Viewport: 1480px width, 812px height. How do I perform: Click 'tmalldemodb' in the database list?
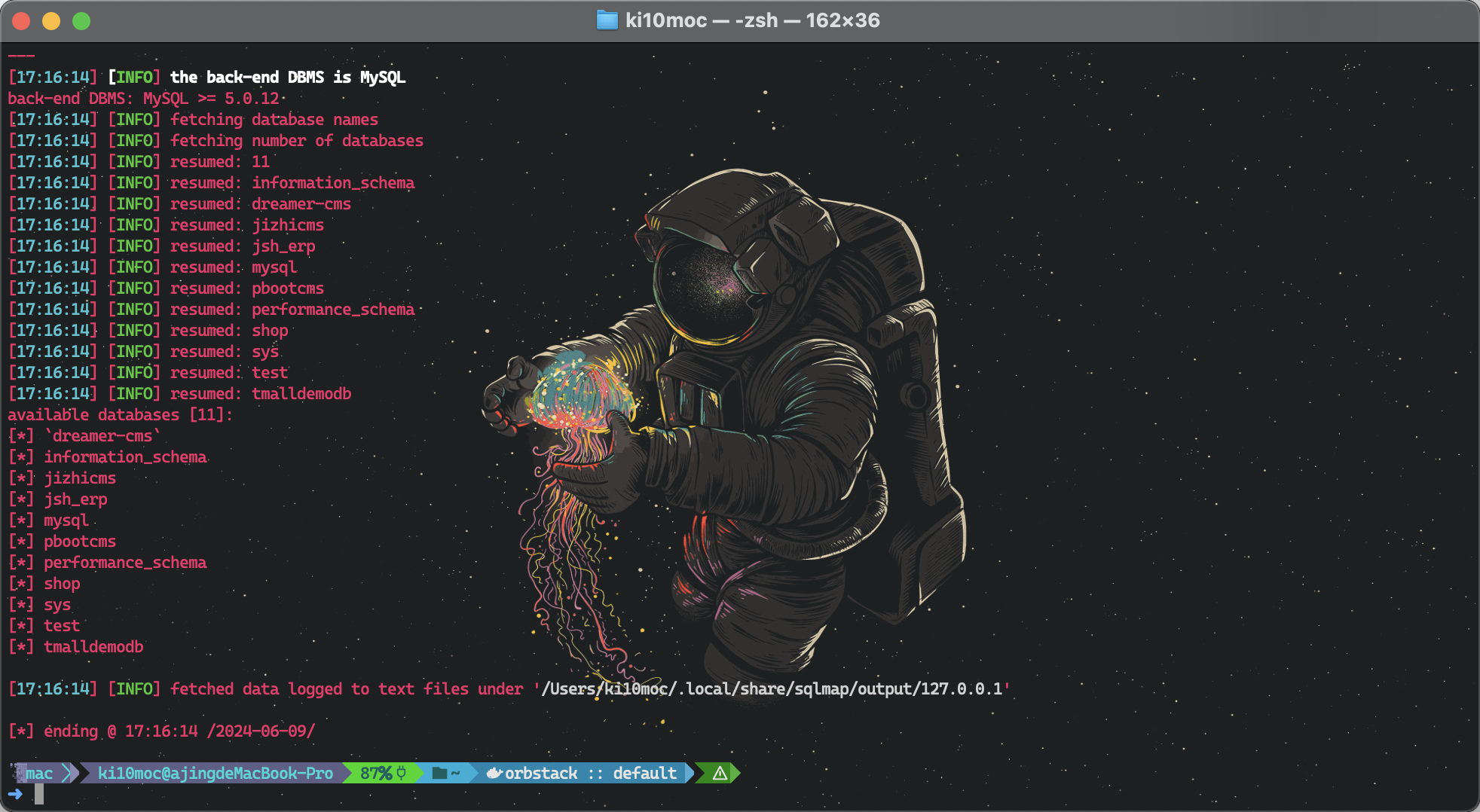(x=93, y=647)
